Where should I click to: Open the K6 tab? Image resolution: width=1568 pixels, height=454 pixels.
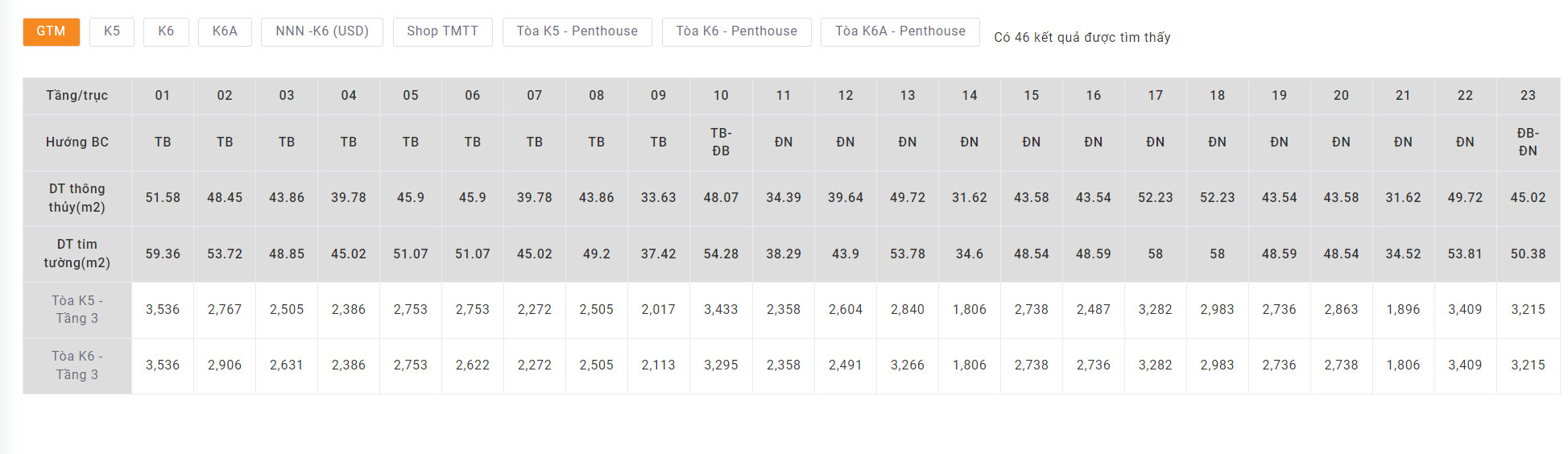[166, 31]
